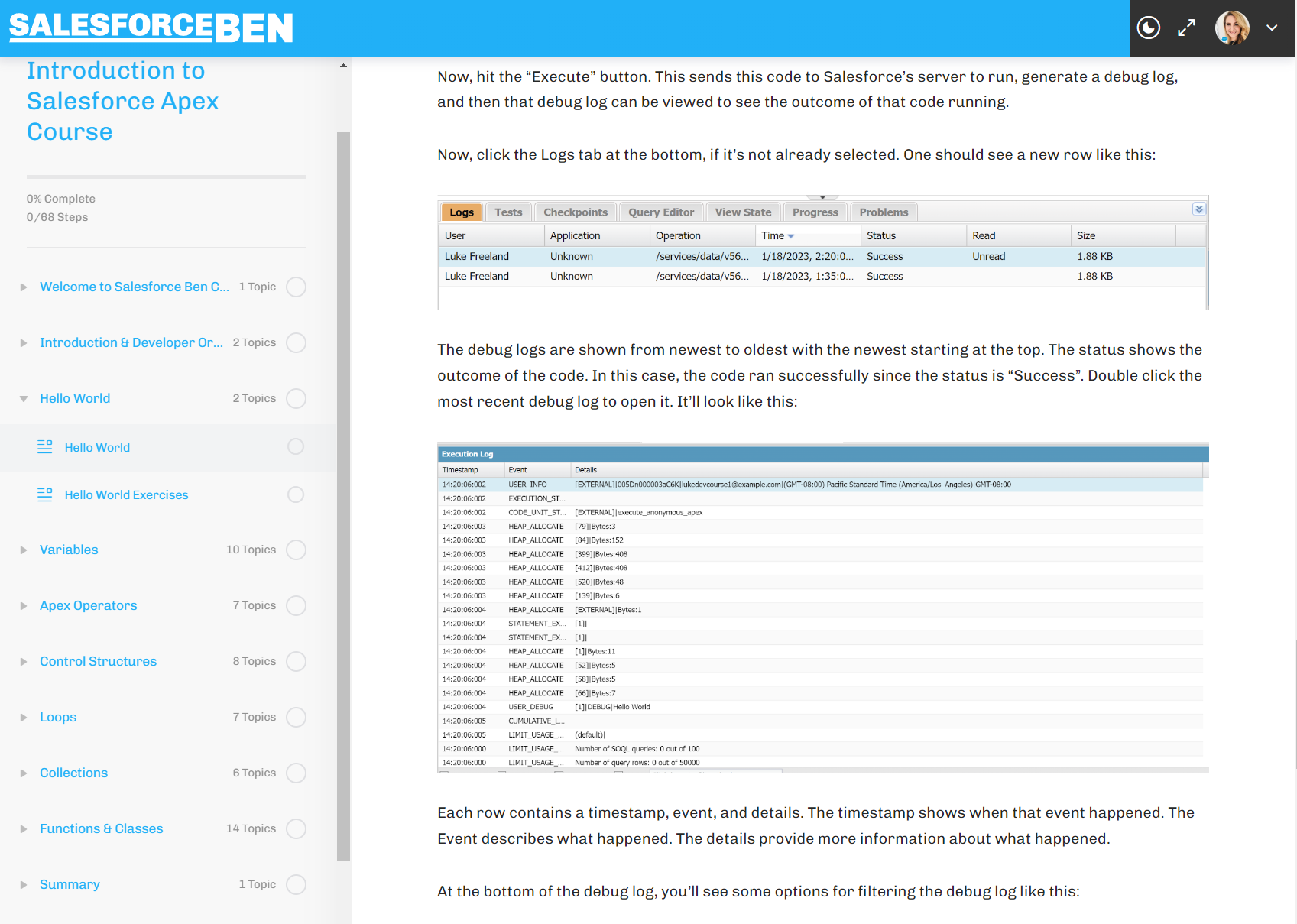
Task: Expand the Collections section
Action: 24,773
